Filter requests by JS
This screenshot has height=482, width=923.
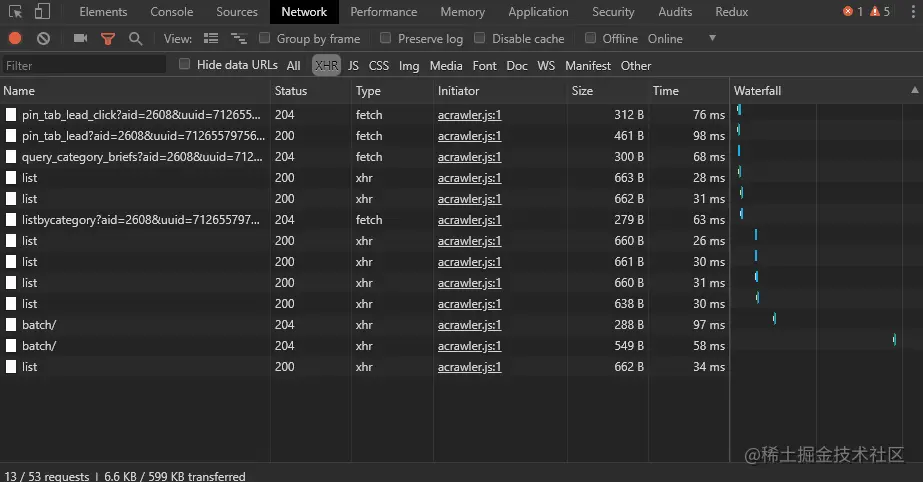click(x=353, y=65)
